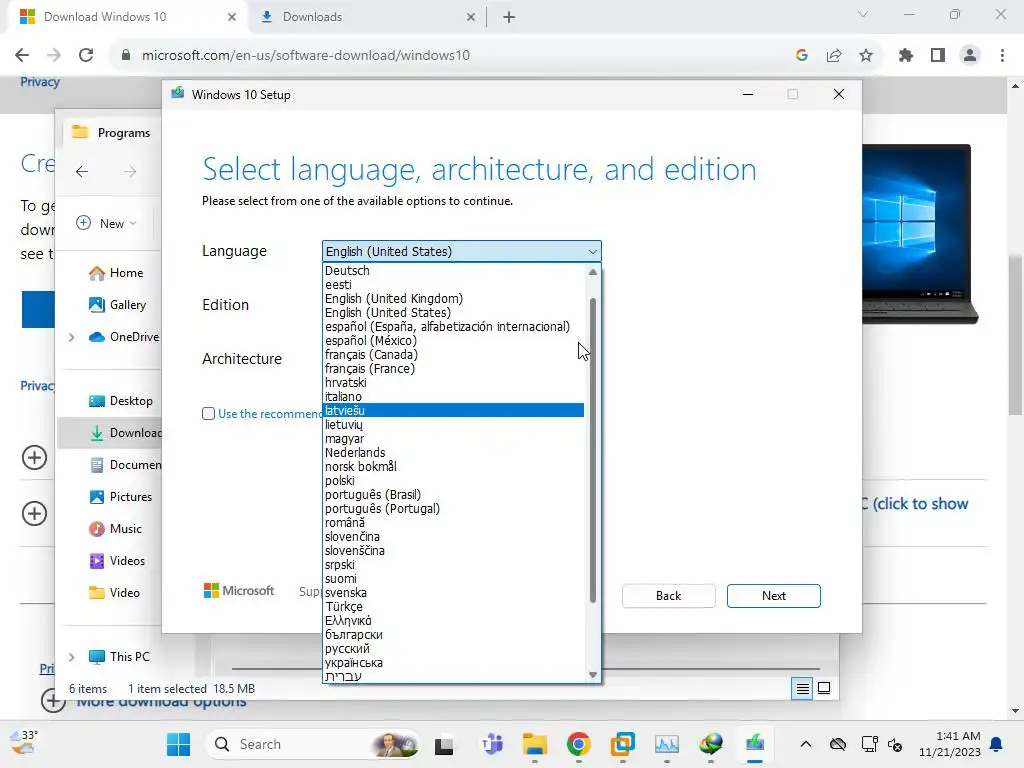Open a new Chrome tab

click(x=509, y=18)
